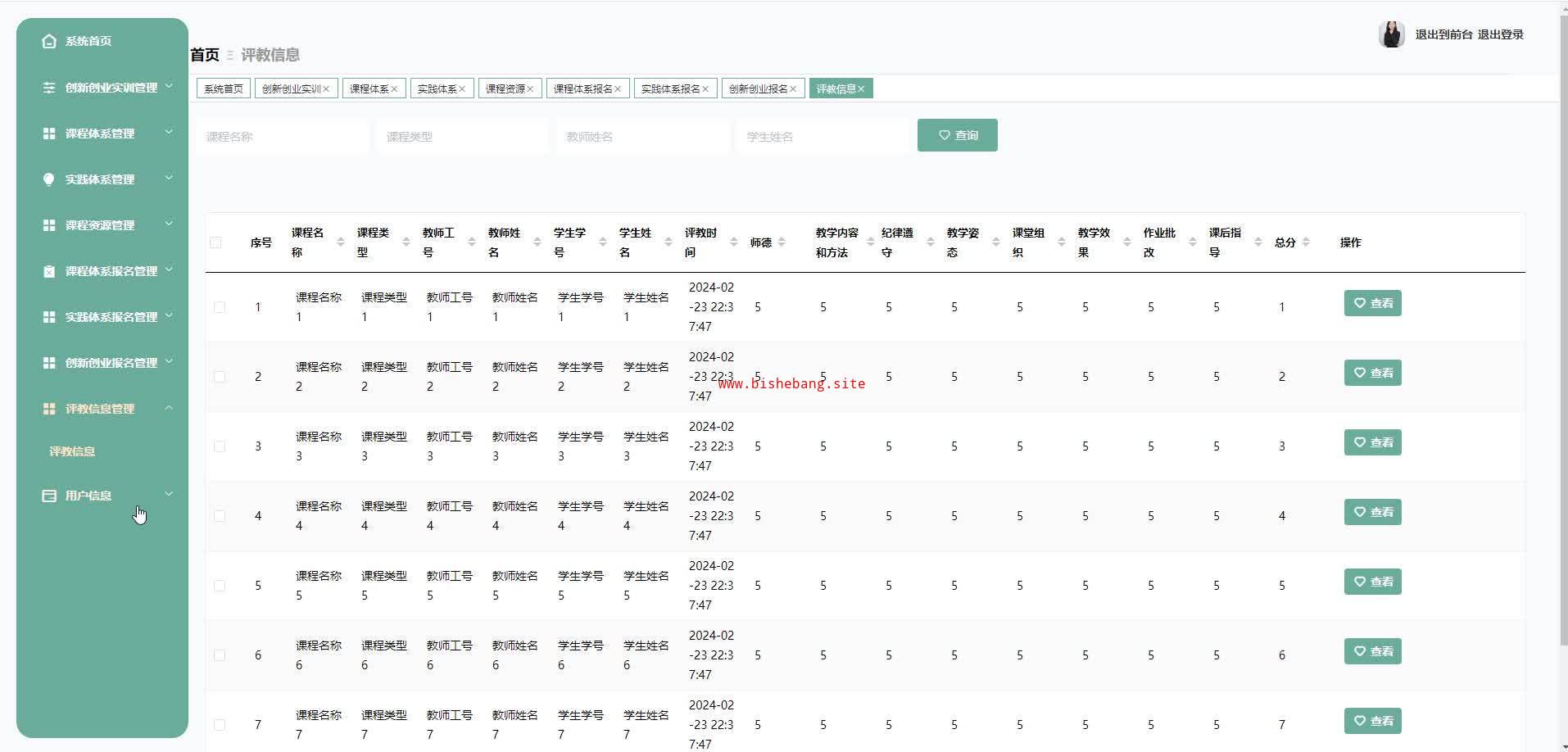
Task: Click the 教师姓名 search input field
Action: pyautogui.click(x=642, y=137)
